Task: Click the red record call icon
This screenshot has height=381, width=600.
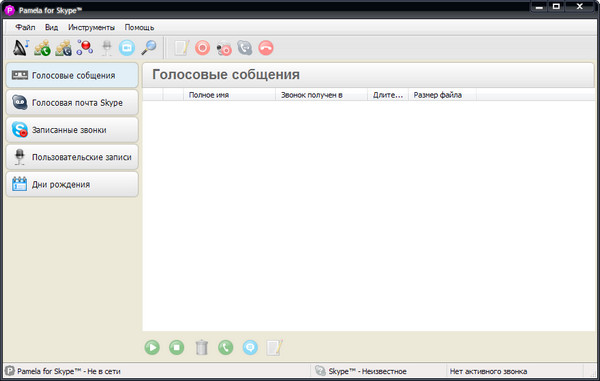Action: click(x=202, y=48)
